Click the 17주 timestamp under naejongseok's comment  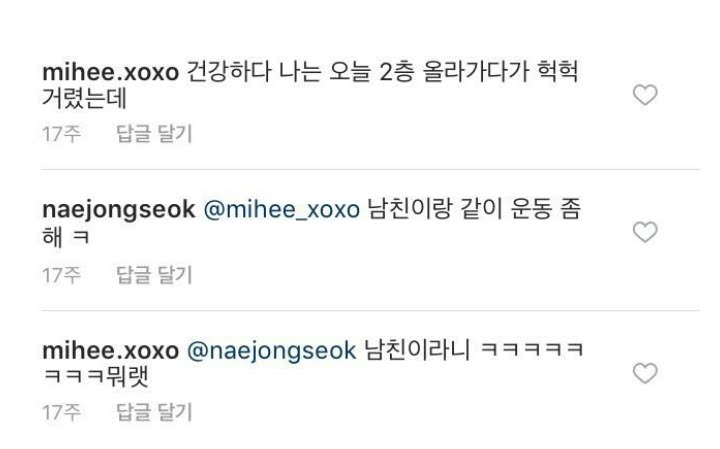(62, 275)
